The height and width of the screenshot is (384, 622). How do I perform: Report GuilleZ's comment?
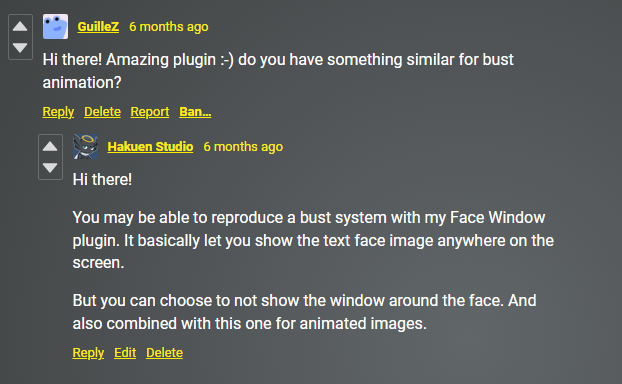click(150, 112)
